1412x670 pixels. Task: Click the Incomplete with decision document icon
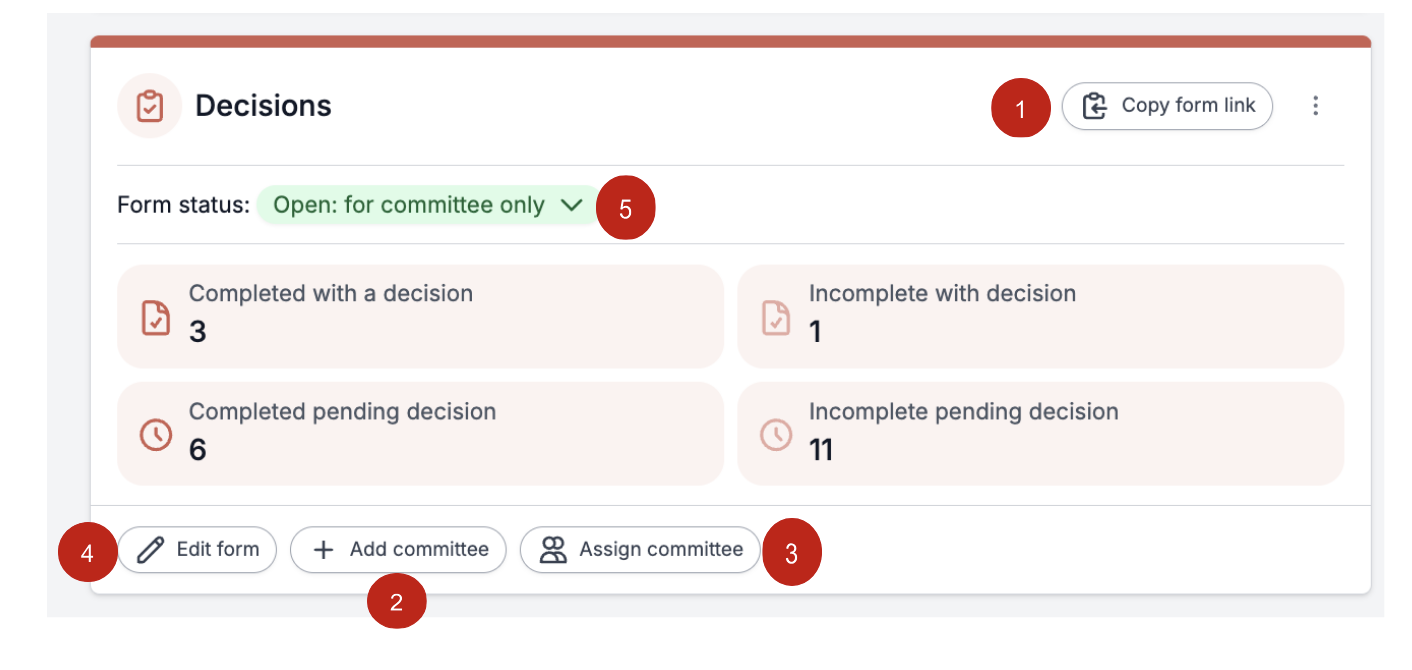pos(775,318)
